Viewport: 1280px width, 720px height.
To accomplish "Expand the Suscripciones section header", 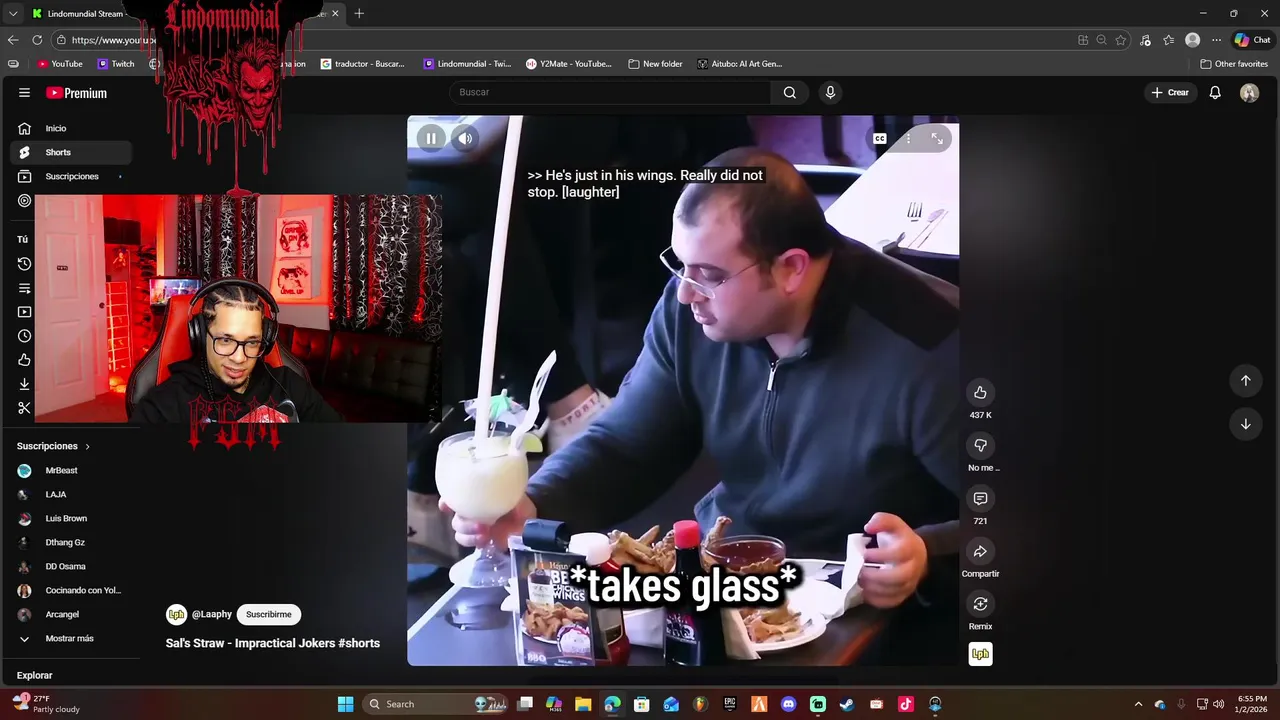I will tap(53, 446).
